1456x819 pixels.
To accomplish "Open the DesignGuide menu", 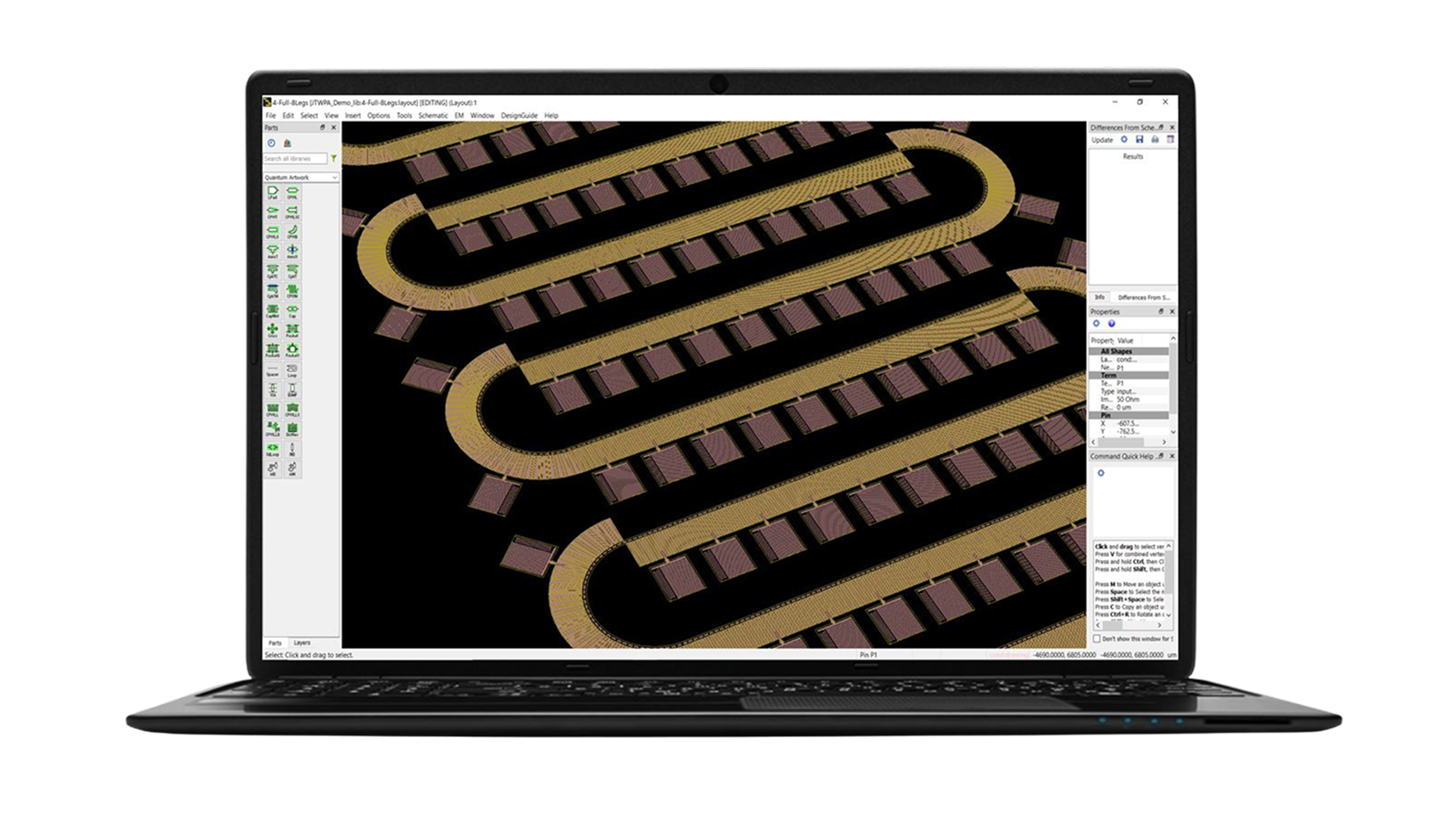I will (520, 116).
